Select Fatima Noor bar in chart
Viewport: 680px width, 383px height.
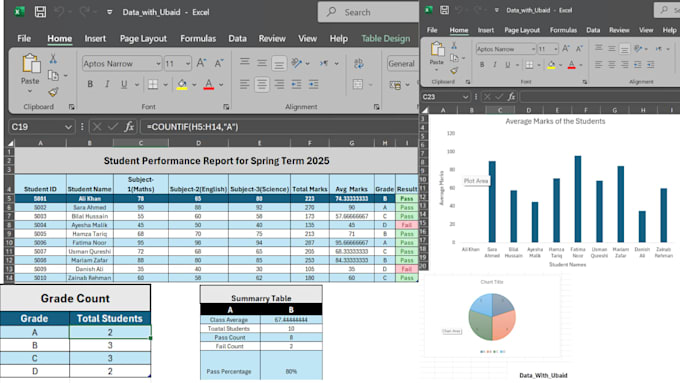click(578, 199)
